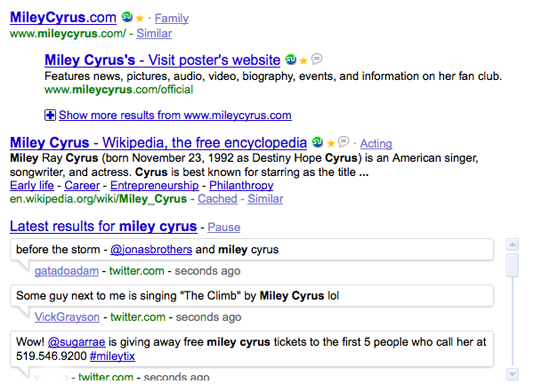Star the MileyCyrus.com result
Image resolution: width=550 pixels, height=392 pixels.
(140, 18)
